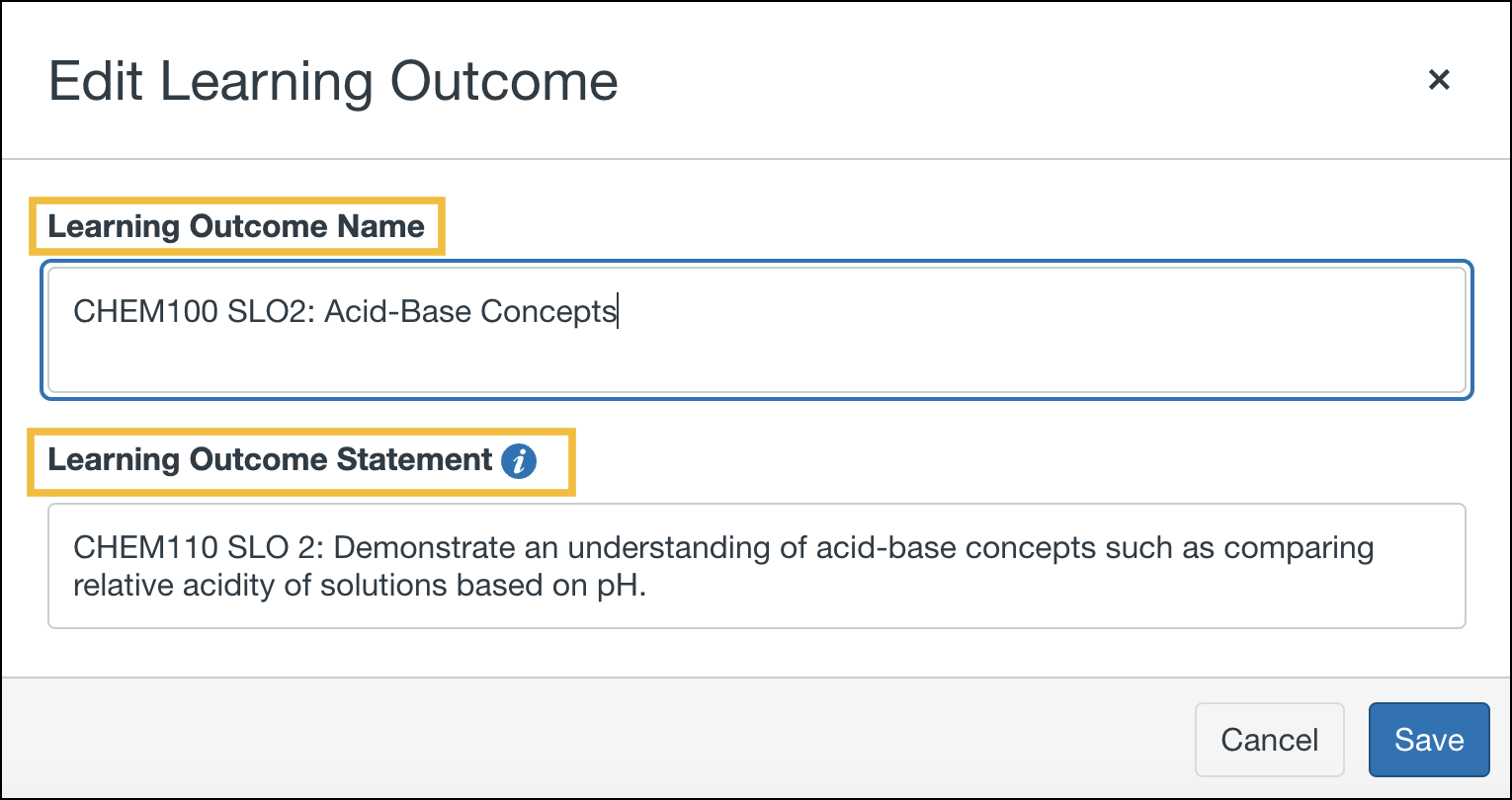Select the acid-base statement description area
The height and width of the screenshot is (800, 1512).
(x=721, y=565)
